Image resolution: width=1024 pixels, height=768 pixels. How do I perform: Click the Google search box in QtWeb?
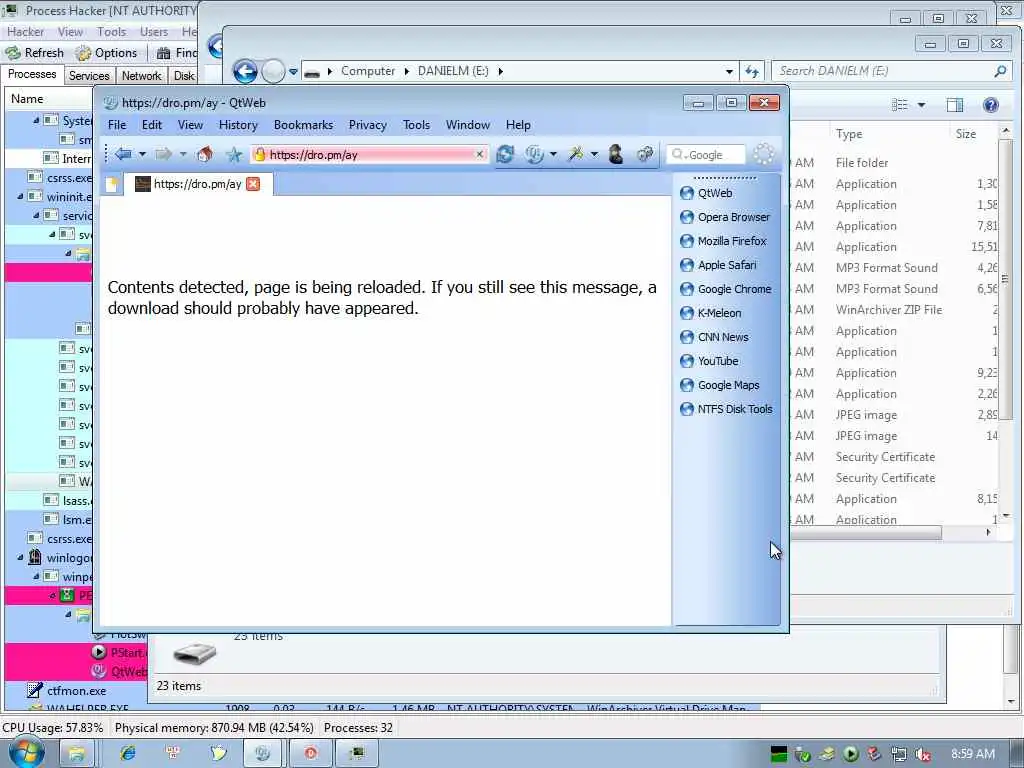pos(705,155)
